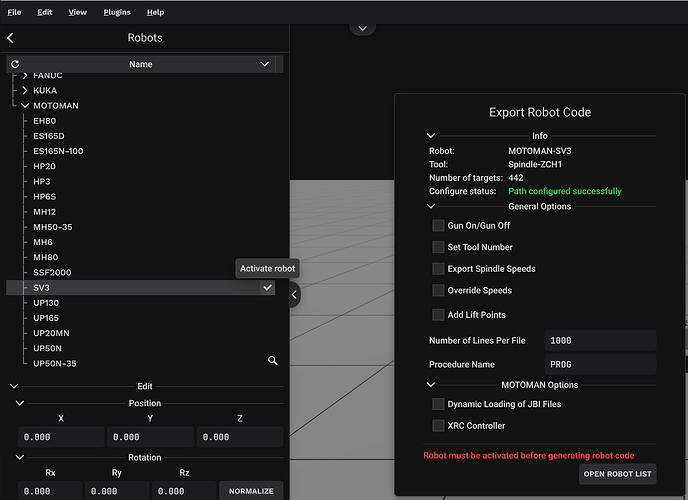Check Set Tool Number
The width and height of the screenshot is (688, 500).
click(438, 247)
